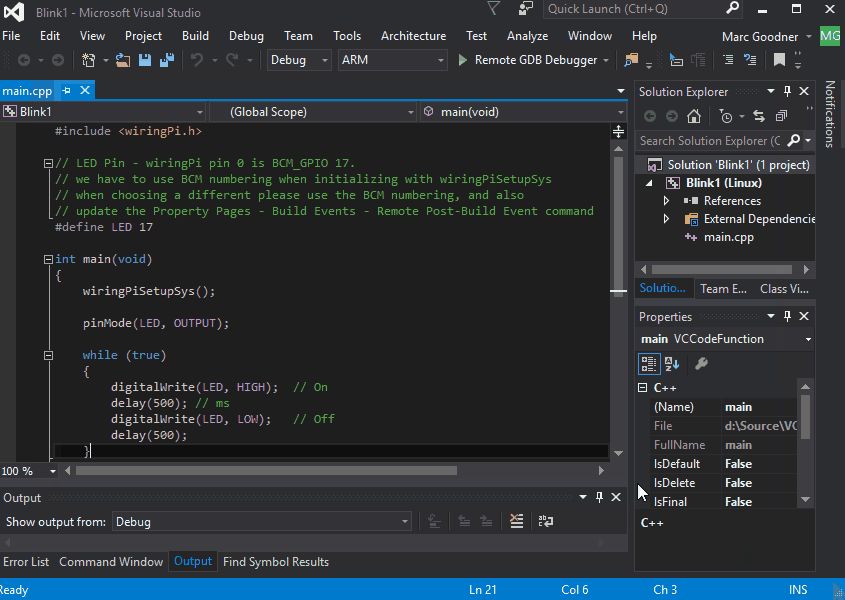Toggle auto-hide pin on Solution Explorer
Viewport: 845px width, 600px height.
tap(787, 92)
